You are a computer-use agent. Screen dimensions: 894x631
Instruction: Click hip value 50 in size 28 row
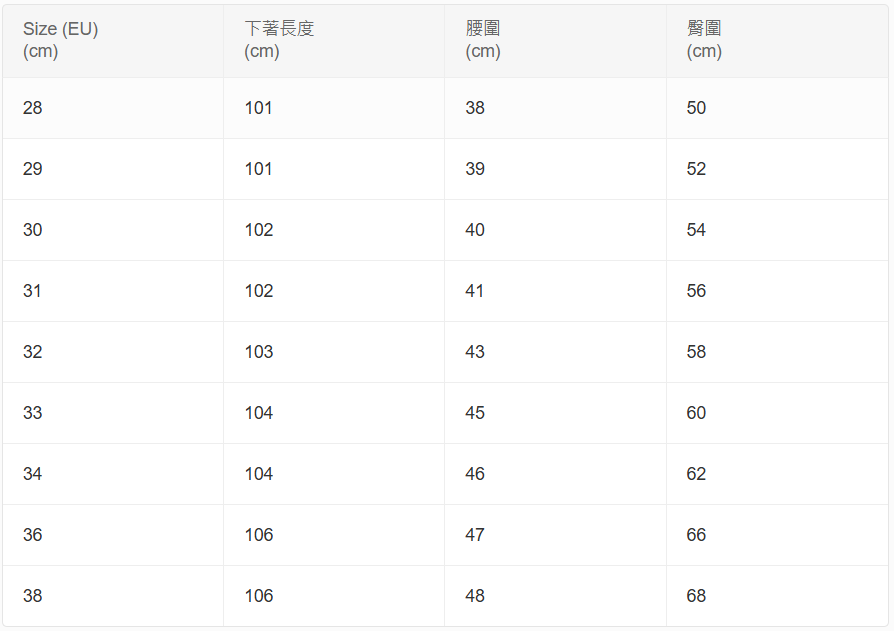tap(696, 108)
